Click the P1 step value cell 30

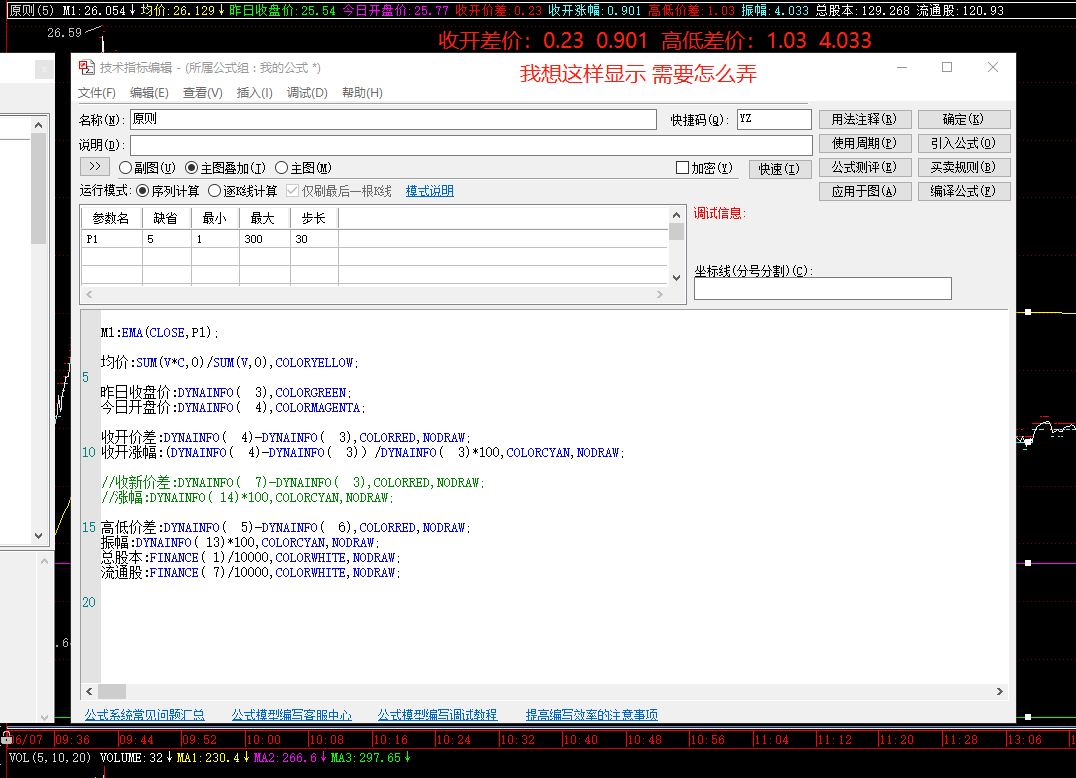pyautogui.click(x=314, y=239)
